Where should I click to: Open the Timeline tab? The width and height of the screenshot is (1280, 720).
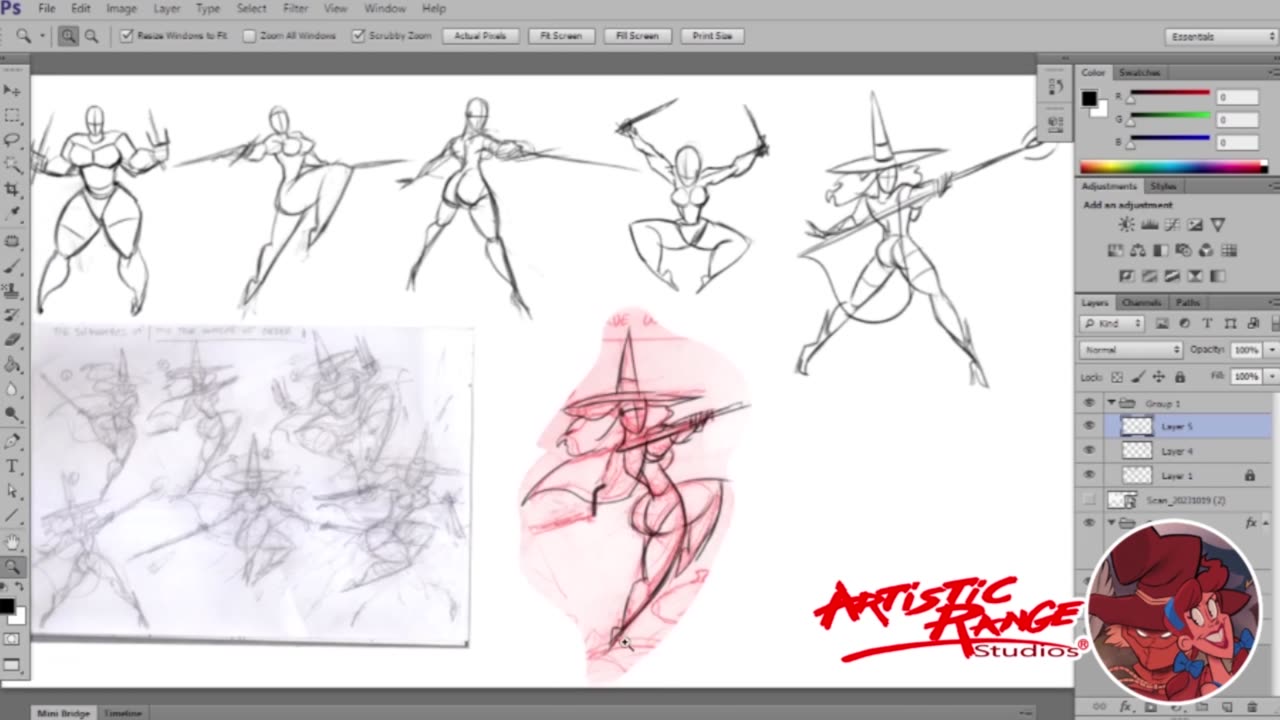click(123, 713)
